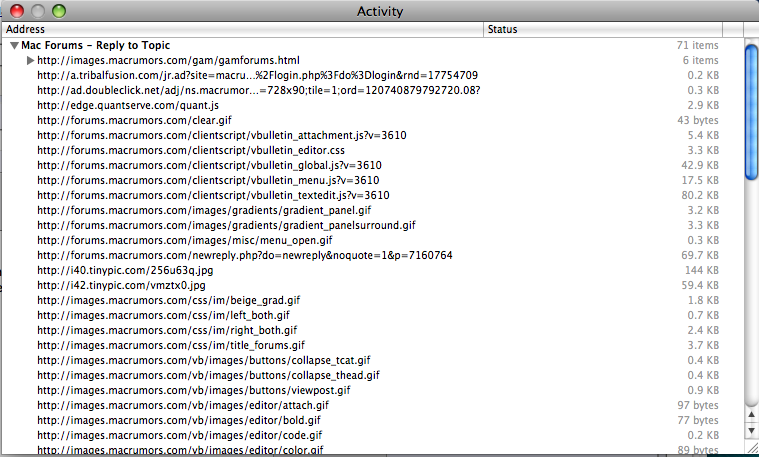
Task: Select the vbulletin_global.js?v=3610 row
Action: pos(373,166)
